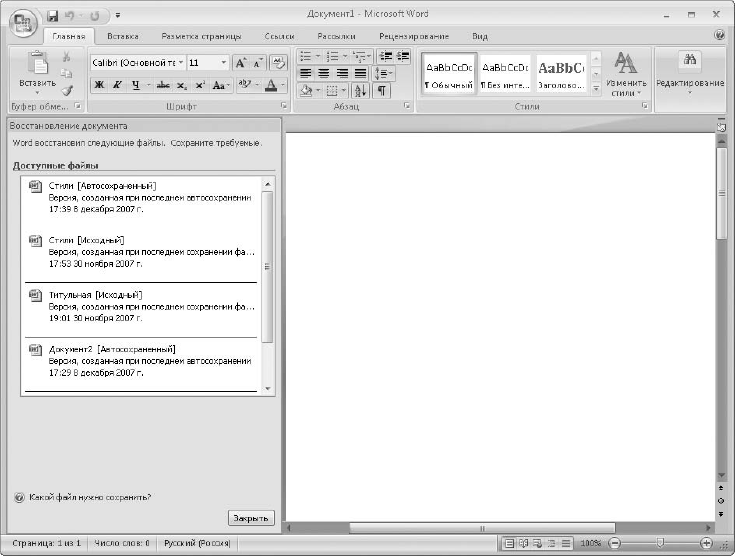Toggle paragraph marks (¶) display
This screenshot has width=736, height=557.
click(x=382, y=91)
